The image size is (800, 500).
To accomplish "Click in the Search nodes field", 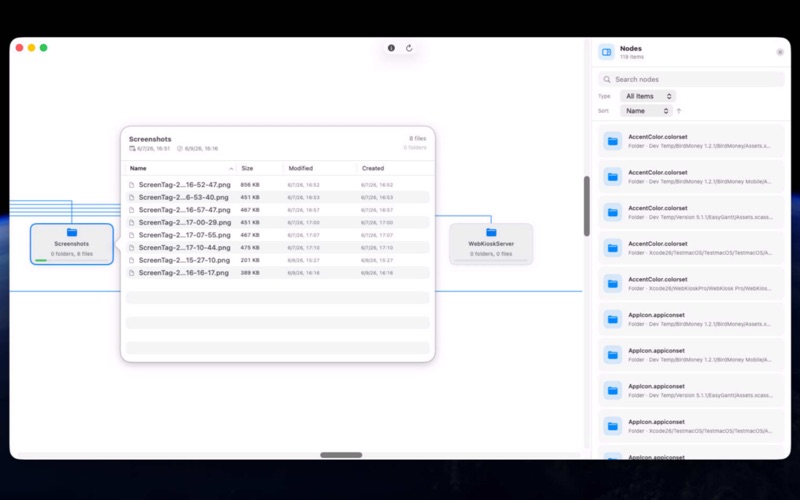I will pyautogui.click(x=691, y=80).
